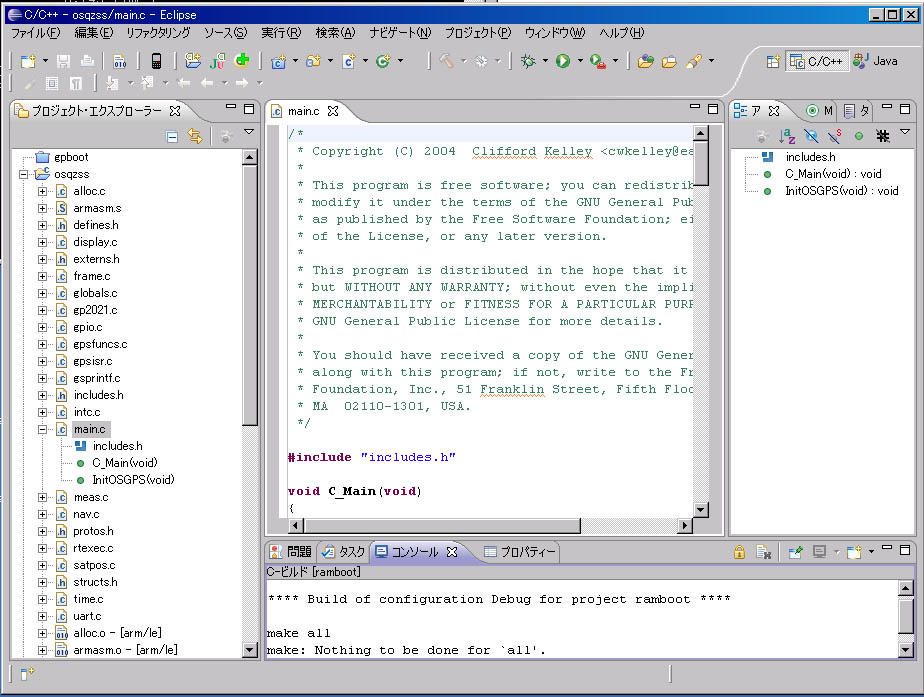924x697 pixels.
Task: Click the Open Perspective icon
Action: (773, 61)
